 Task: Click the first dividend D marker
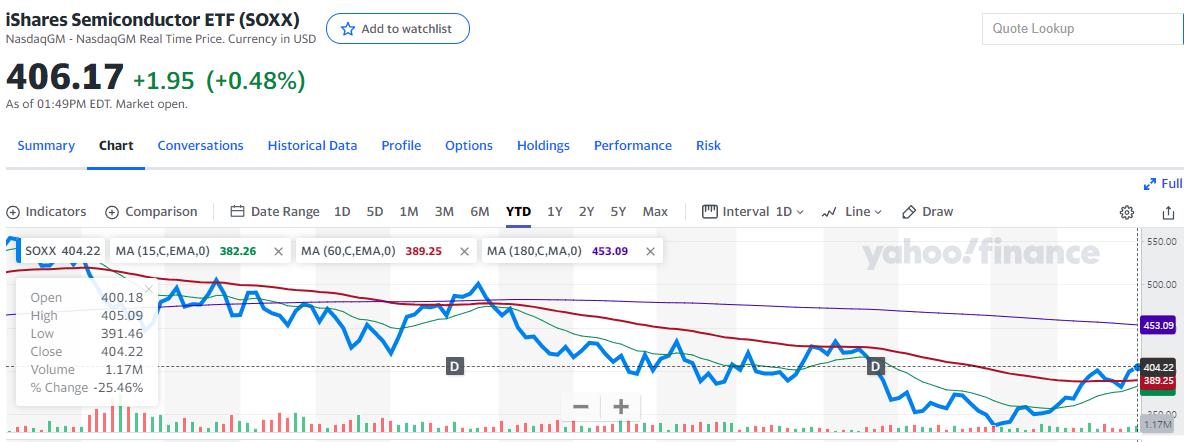(455, 366)
